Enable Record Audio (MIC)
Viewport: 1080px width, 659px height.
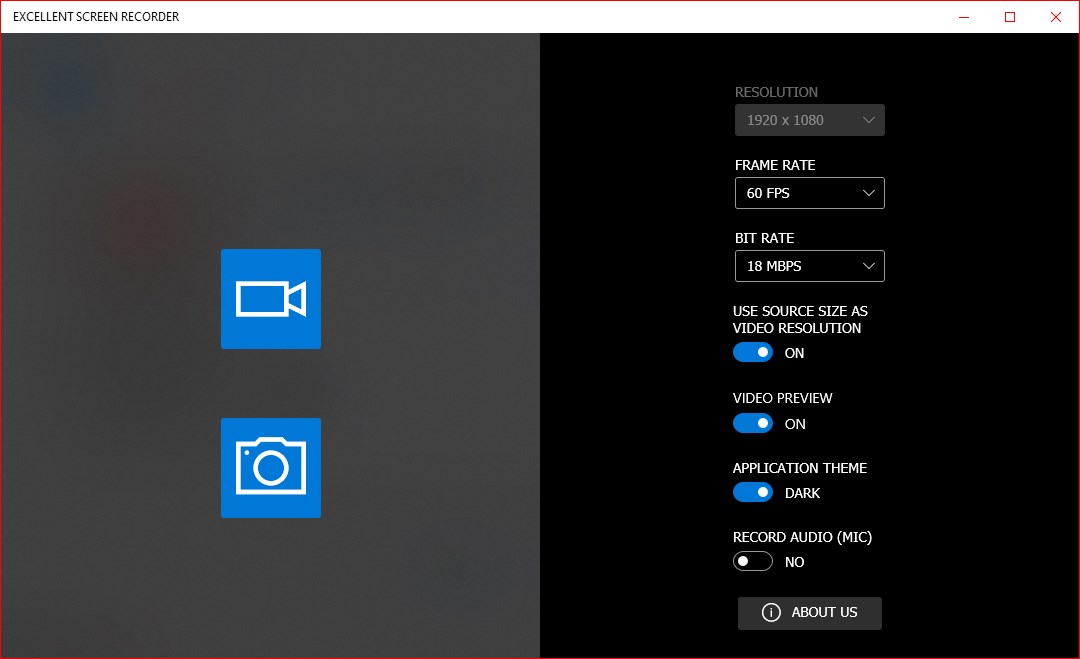coord(753,561)
